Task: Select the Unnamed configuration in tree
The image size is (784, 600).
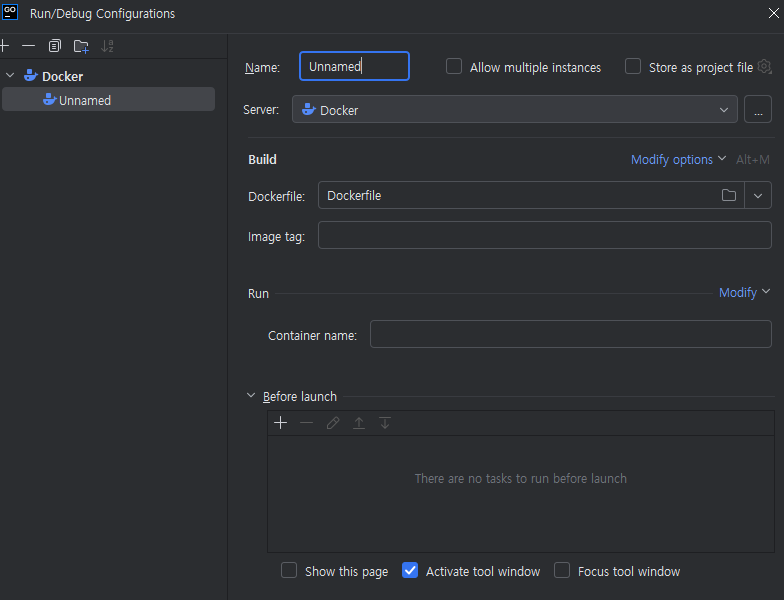Action: [x=108, y=100]
